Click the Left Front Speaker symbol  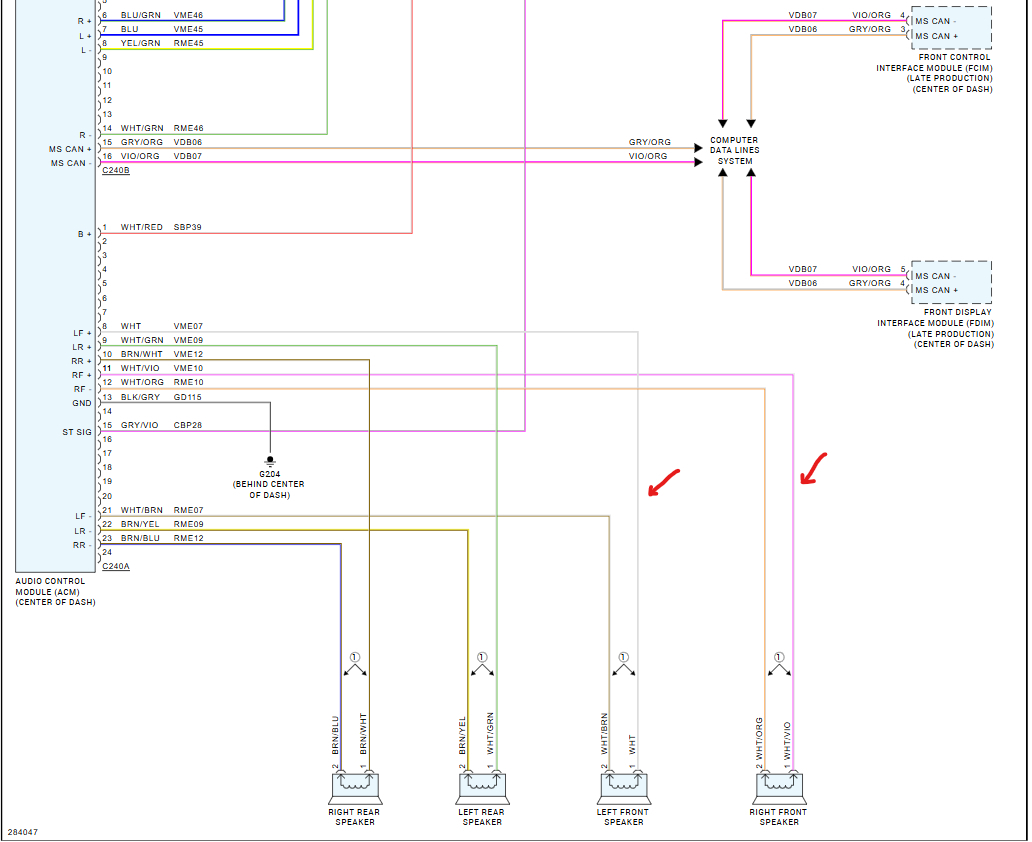(x=624, y=788)
